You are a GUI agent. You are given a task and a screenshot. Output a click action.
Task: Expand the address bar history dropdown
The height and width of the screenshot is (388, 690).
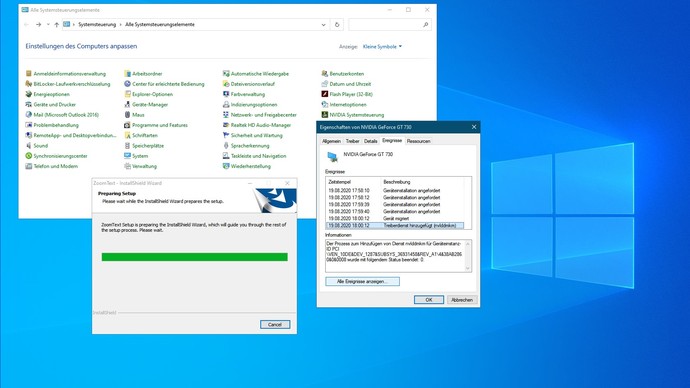tap(323, 25)
